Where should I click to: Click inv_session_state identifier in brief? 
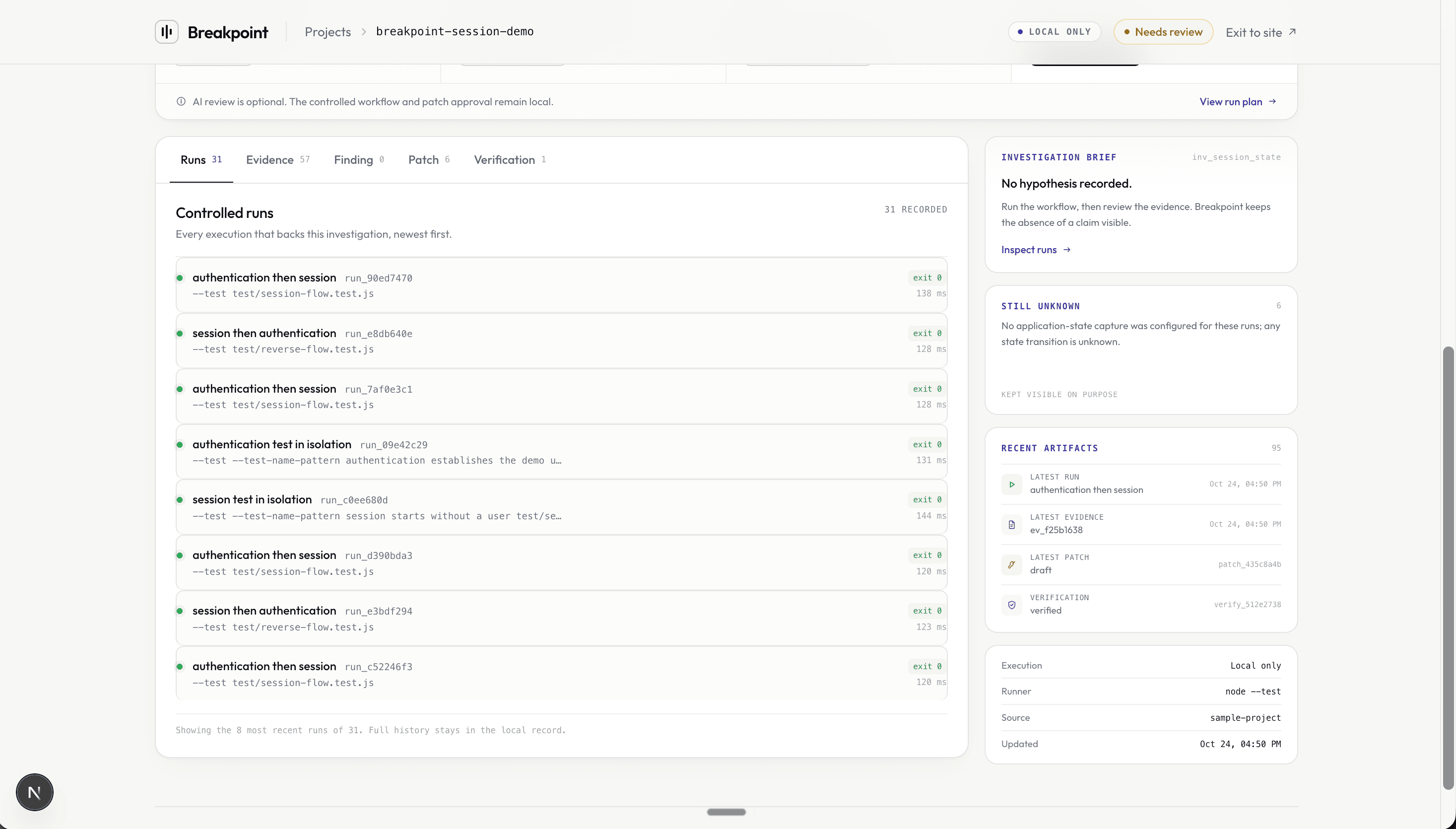(1236, 157)
